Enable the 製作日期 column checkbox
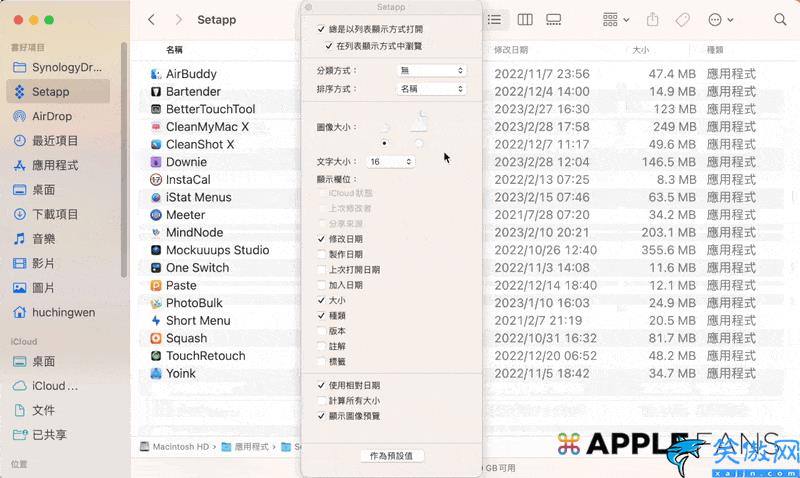 [321, 254]
